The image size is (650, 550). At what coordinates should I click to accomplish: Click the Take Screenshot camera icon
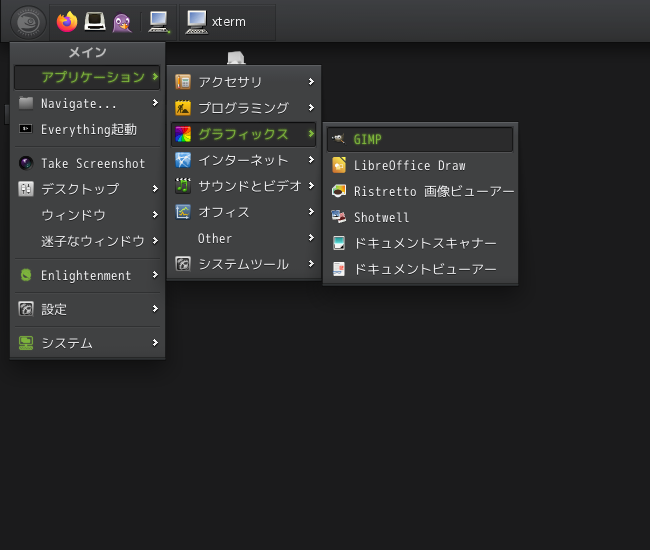click(26, 163)
